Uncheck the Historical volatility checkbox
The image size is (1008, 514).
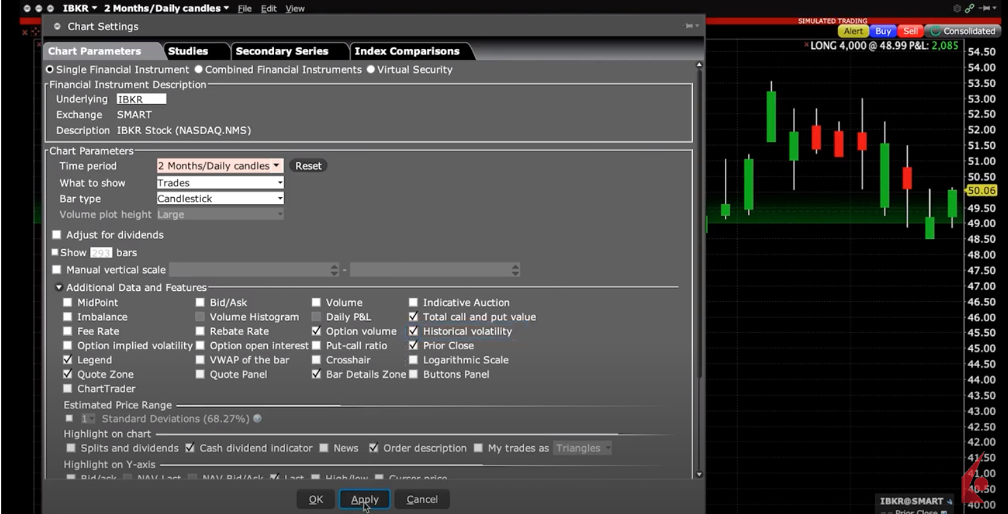[413, 331]
